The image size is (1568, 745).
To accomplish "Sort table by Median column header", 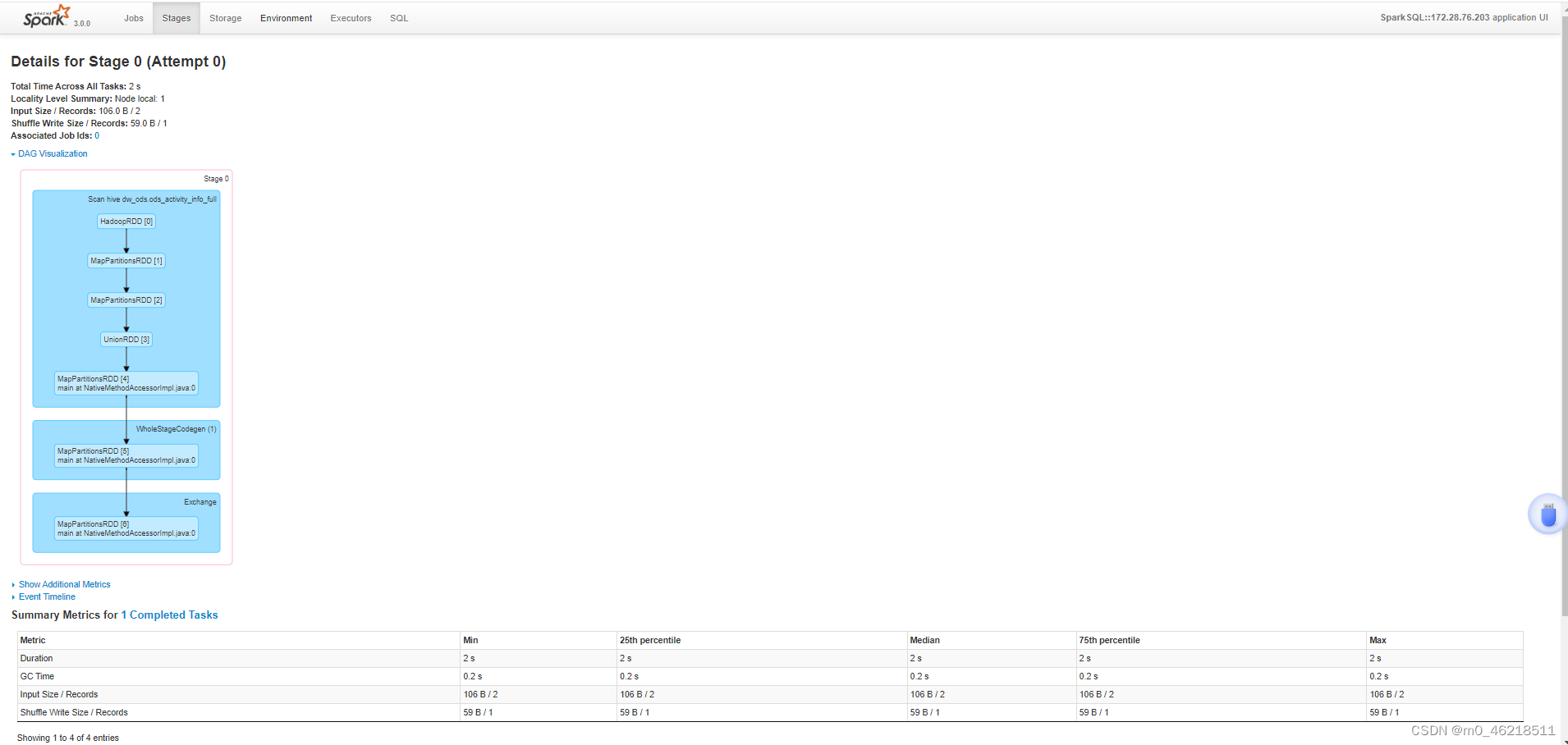I will click(x=992, y=640).
